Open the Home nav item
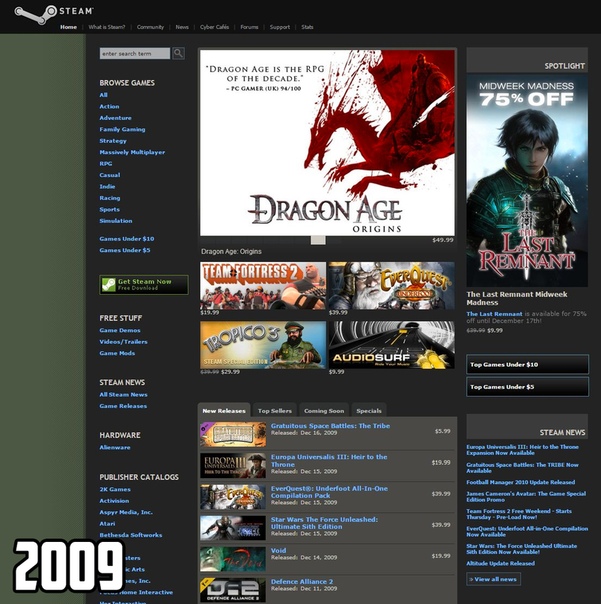601x604 pixels. pos(68,27)
